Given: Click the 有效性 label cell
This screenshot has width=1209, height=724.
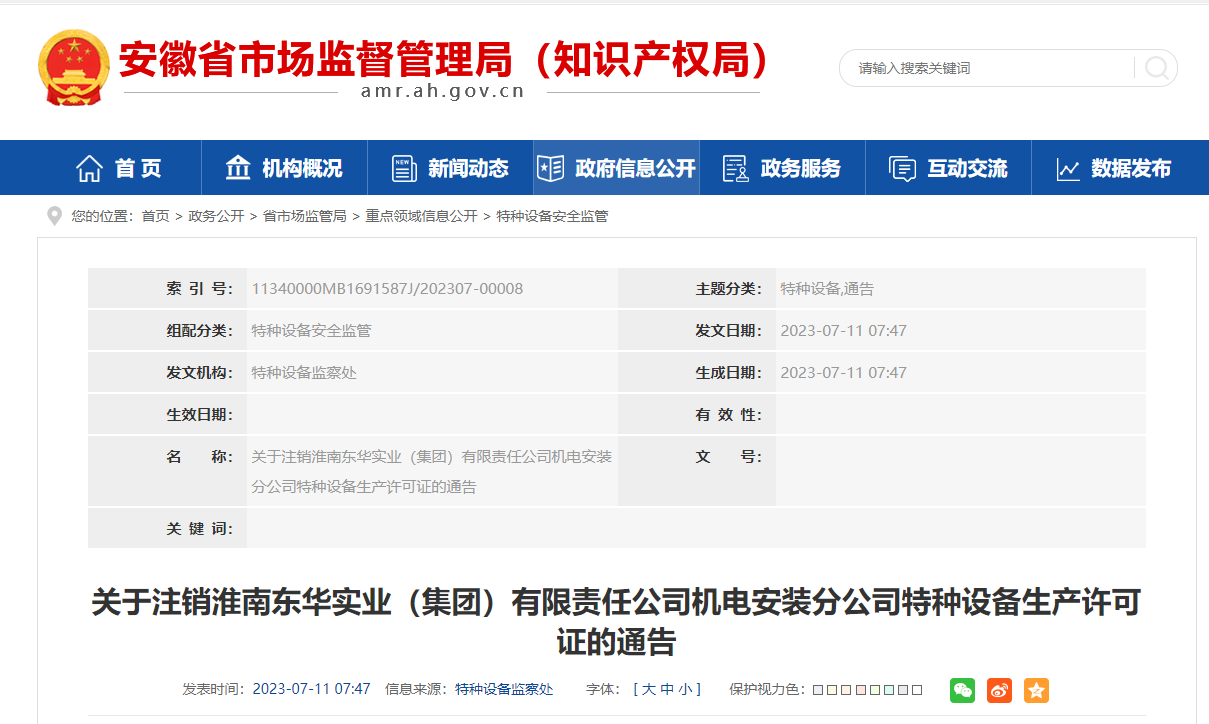Looking at the screenshot, I should (x=697, y=415).
